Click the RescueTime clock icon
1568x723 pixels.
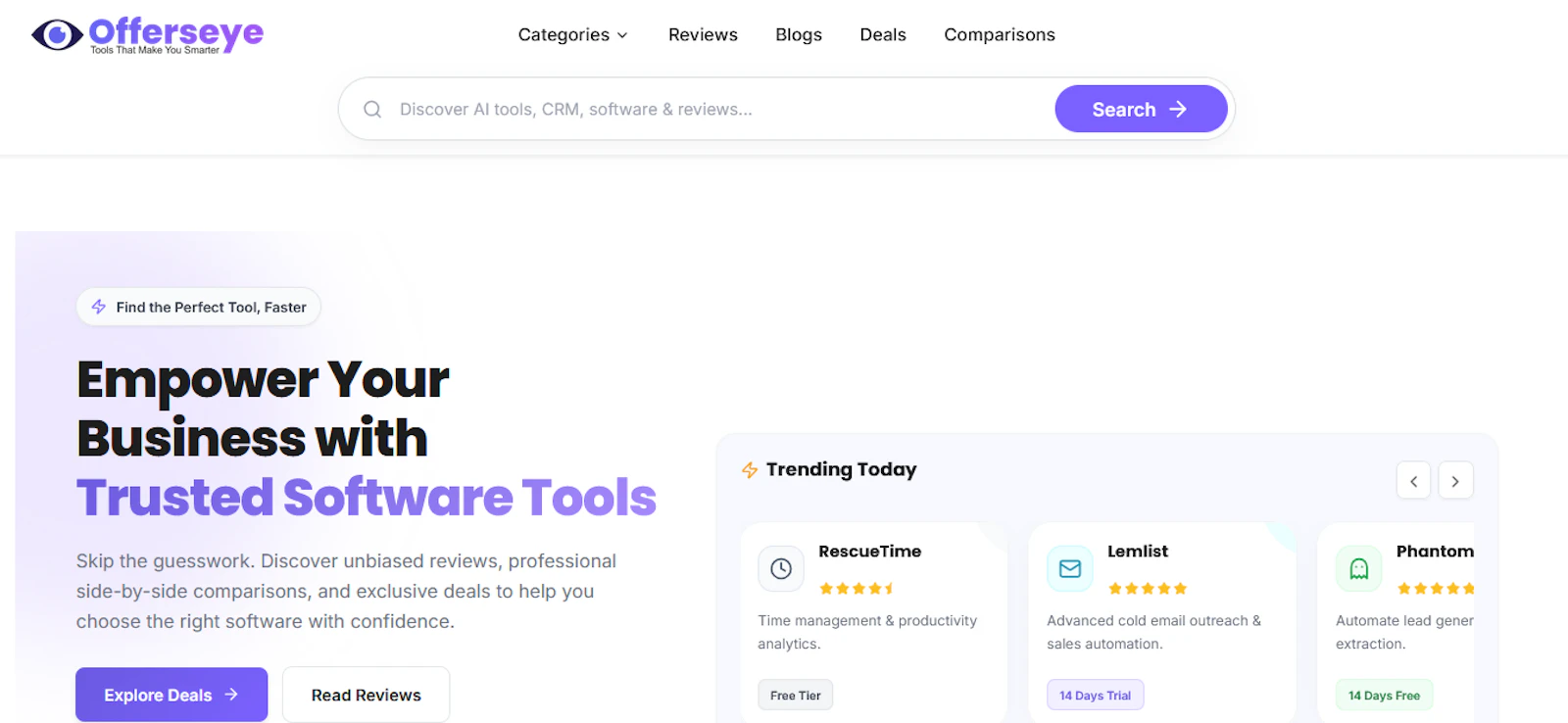point(781,568)
